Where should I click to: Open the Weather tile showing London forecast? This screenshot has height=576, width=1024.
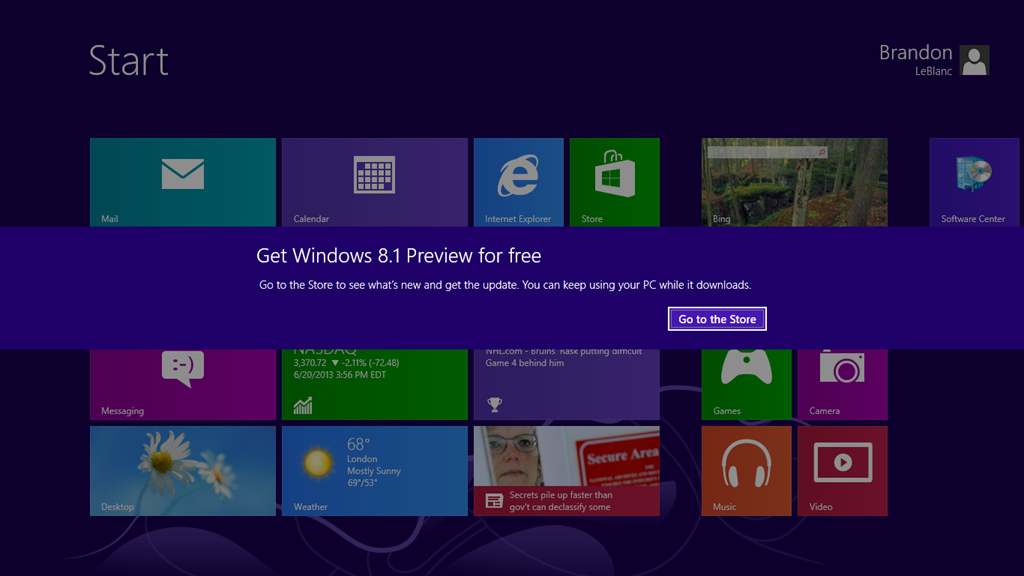pyautogui.click(x=374, y=470)
